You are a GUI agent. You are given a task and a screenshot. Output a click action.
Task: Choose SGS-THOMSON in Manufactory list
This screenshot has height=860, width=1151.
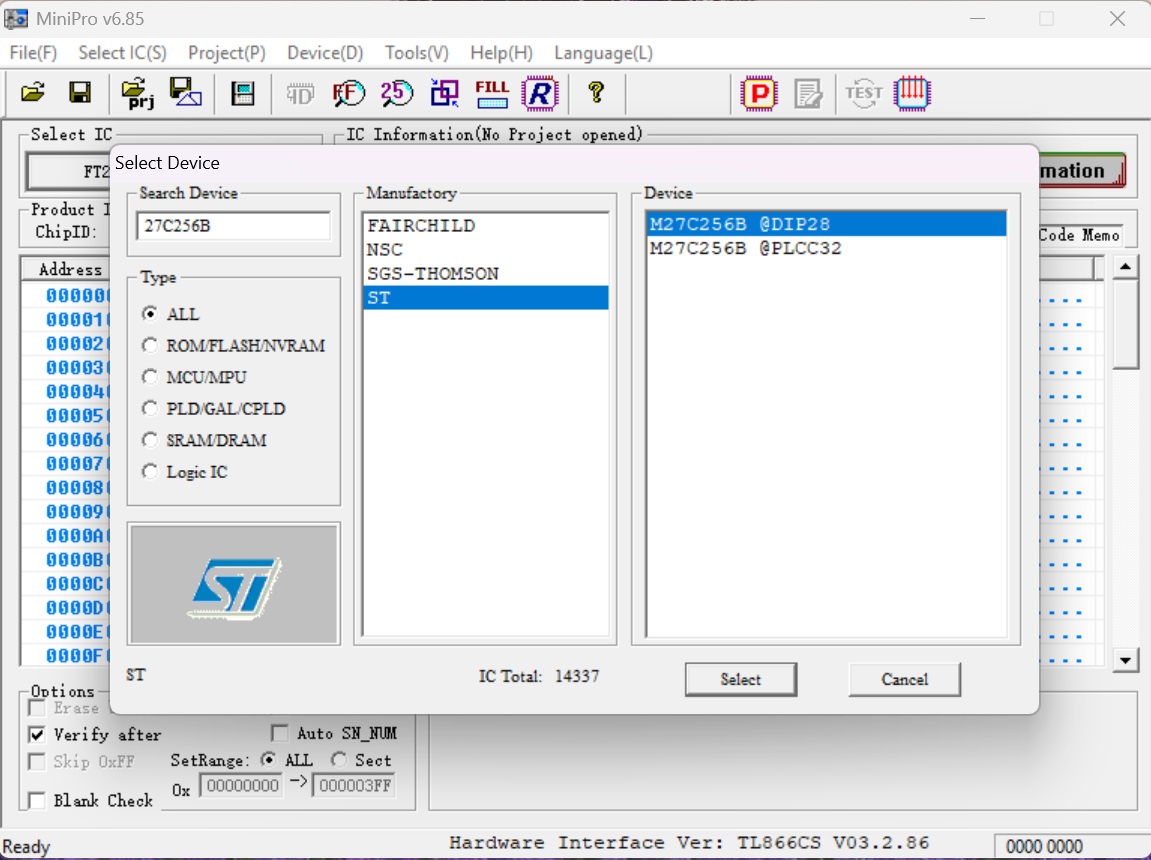[432, 273]
